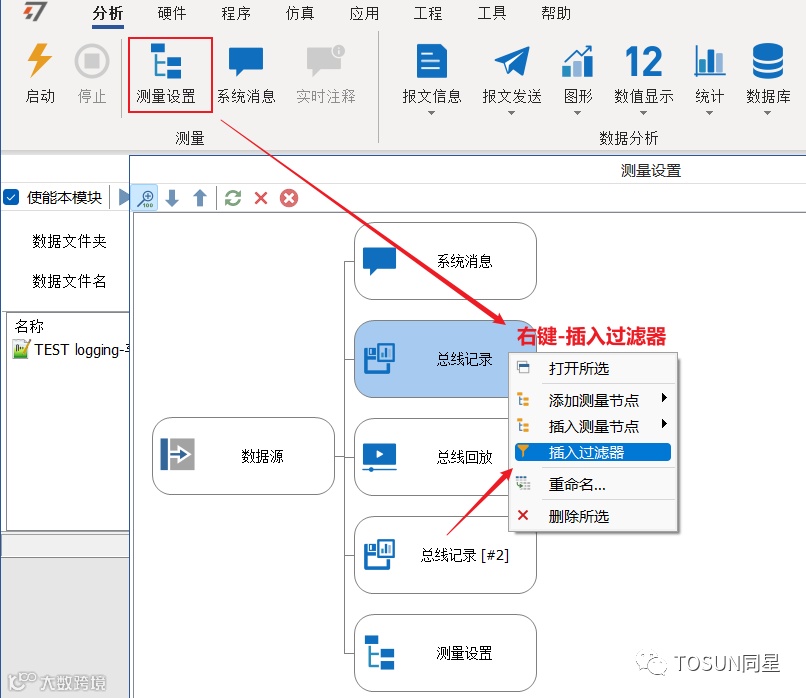Open the 图形 chart icon
Screen dimensions: 806x698
pyautogui.click(x=578, y=61)
